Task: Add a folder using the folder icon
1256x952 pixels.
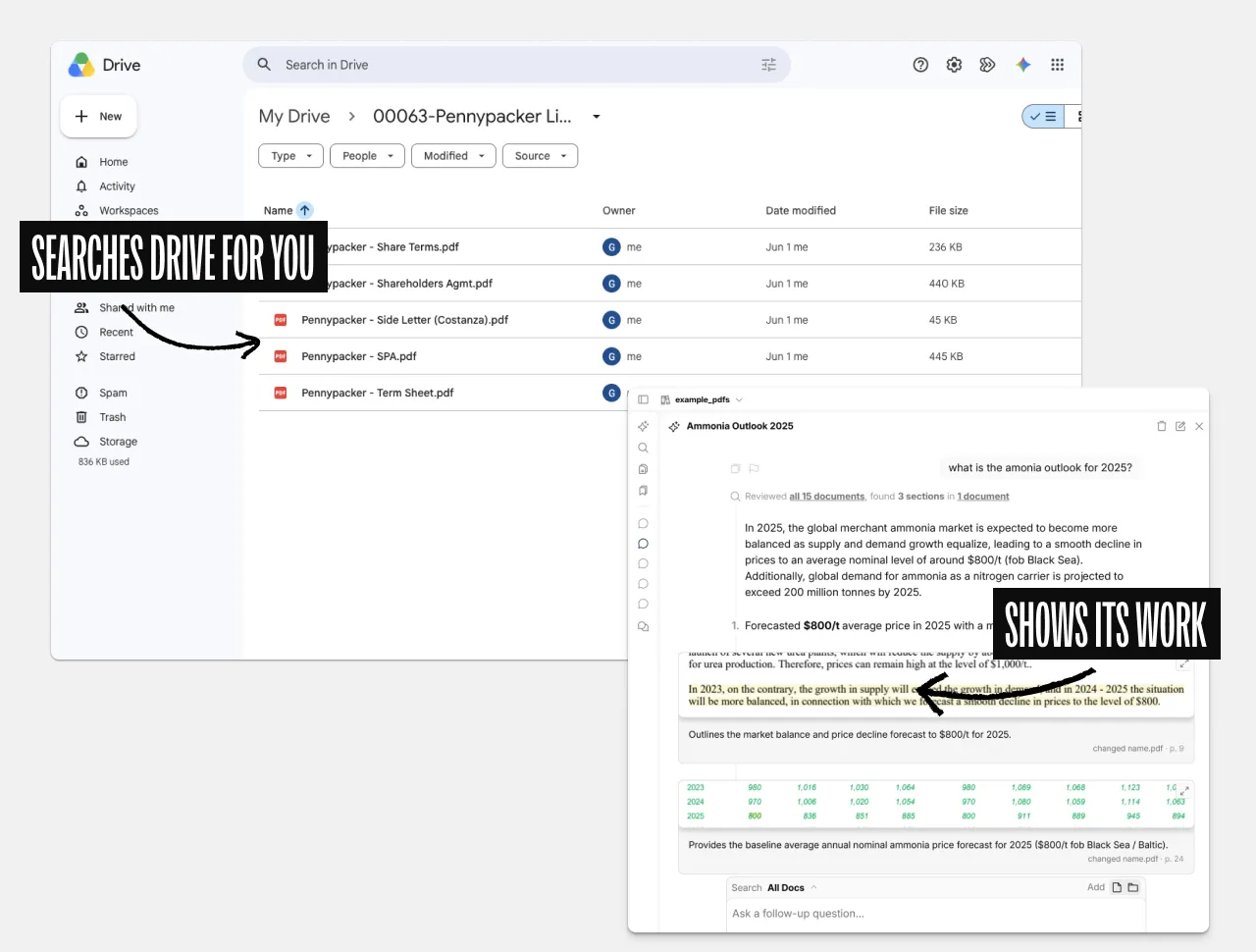Action: pos(1133,887)
